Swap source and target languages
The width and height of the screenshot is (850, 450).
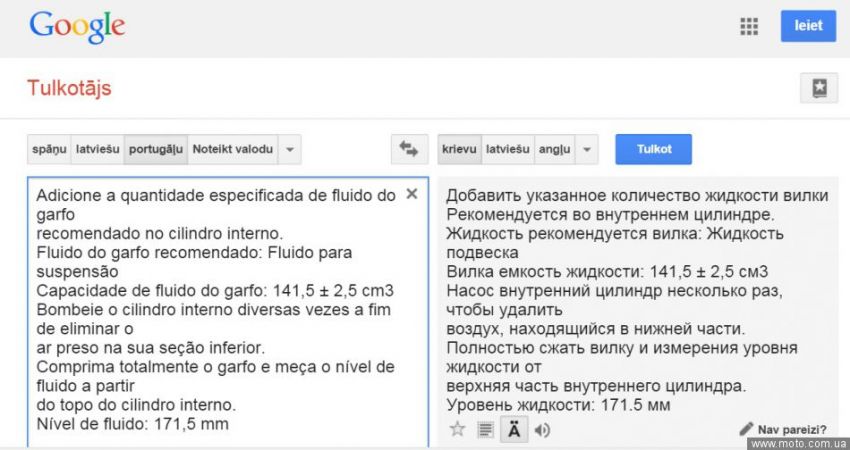coord(409,149)
